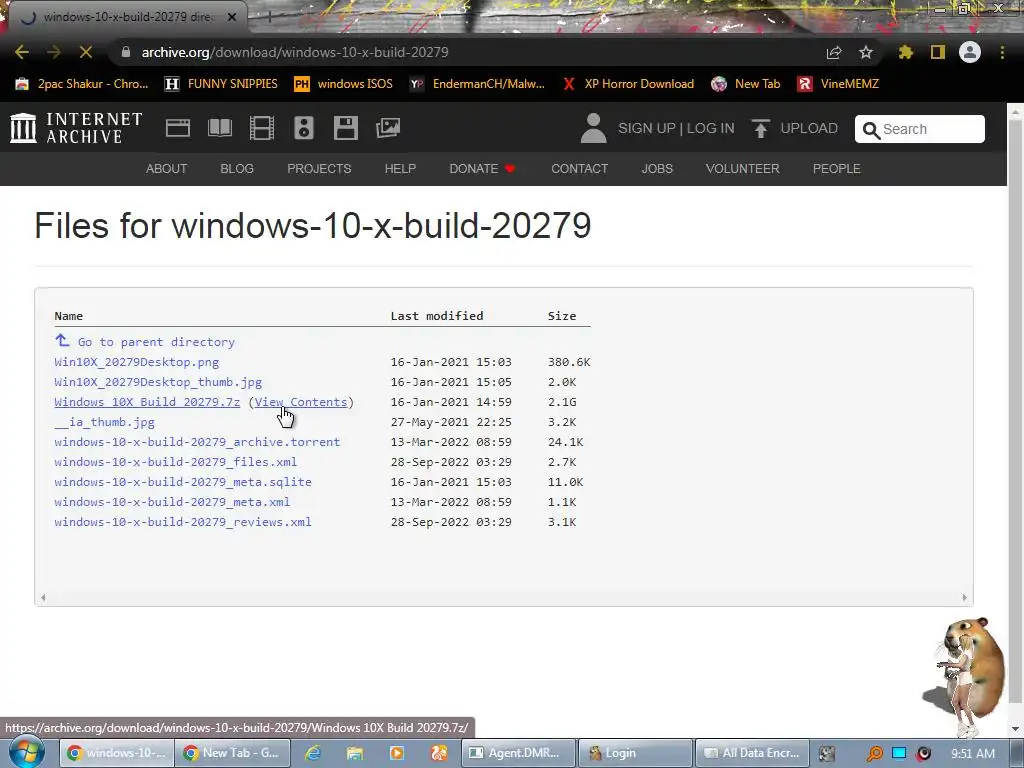
Task: Click the page vertical scrollbar down arrow
Action: (1016, 729)
